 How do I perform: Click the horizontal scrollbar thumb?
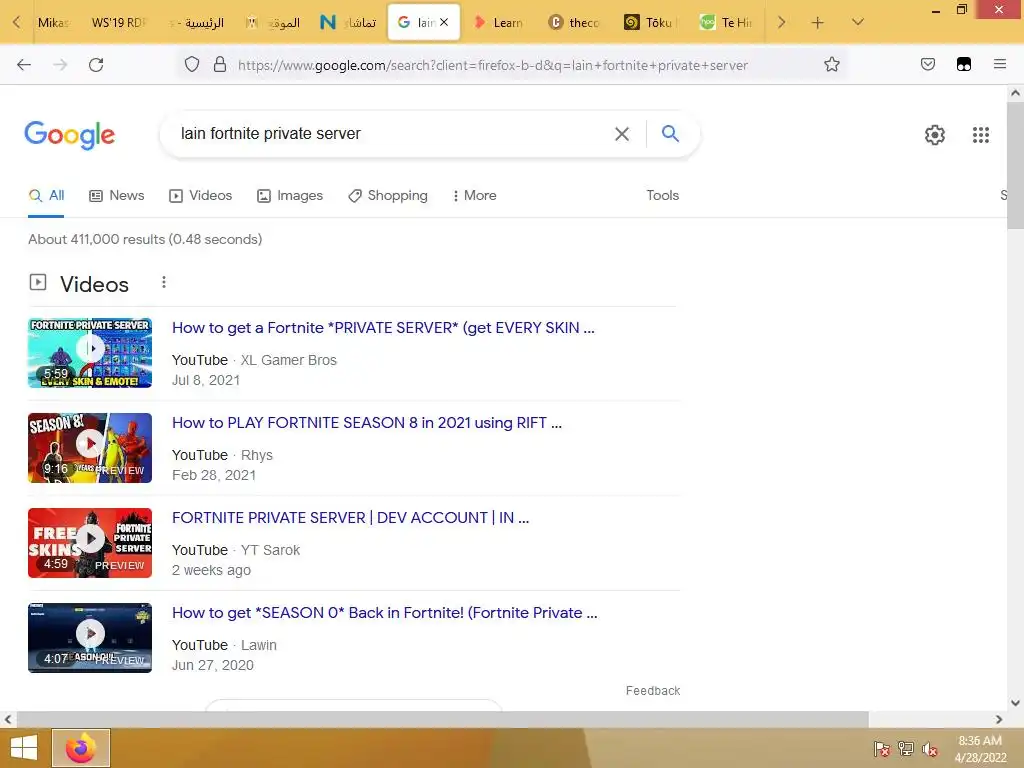pos(443,720)
